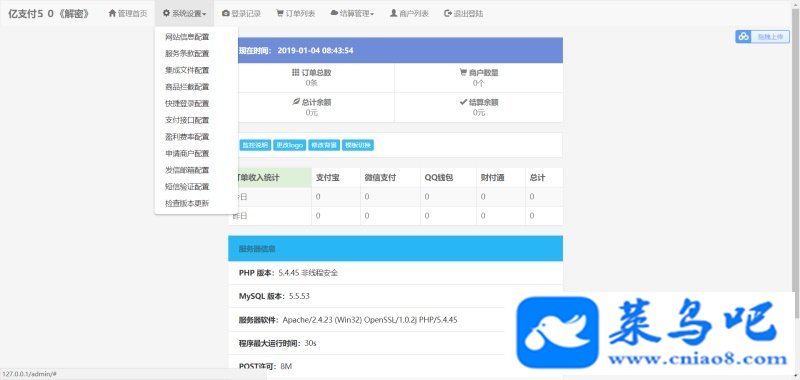Click the 结算余额 label
The width and height of the screenshot is (800, 380).
[x=484, y=102]
